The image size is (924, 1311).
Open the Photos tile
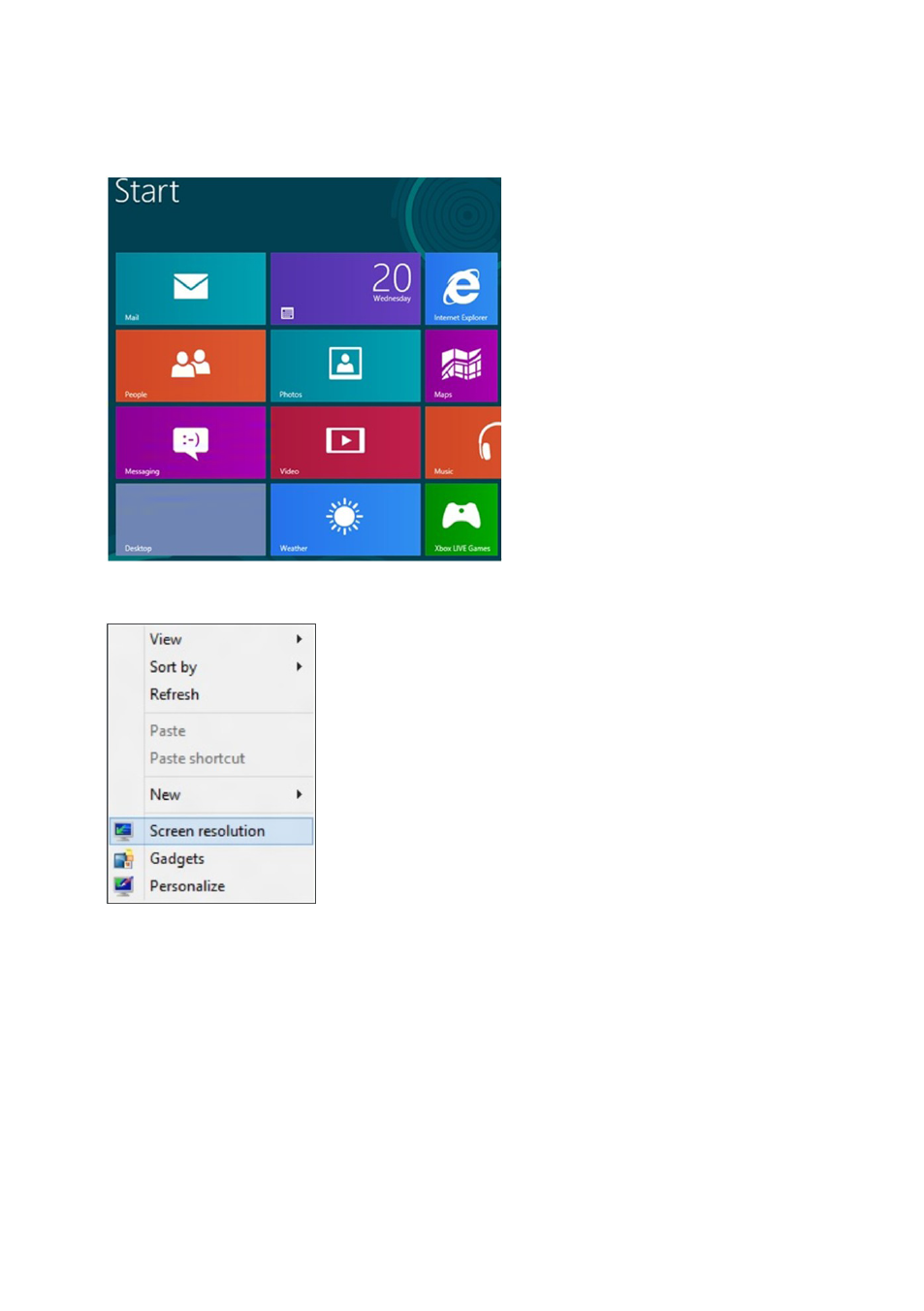point(345,366)
